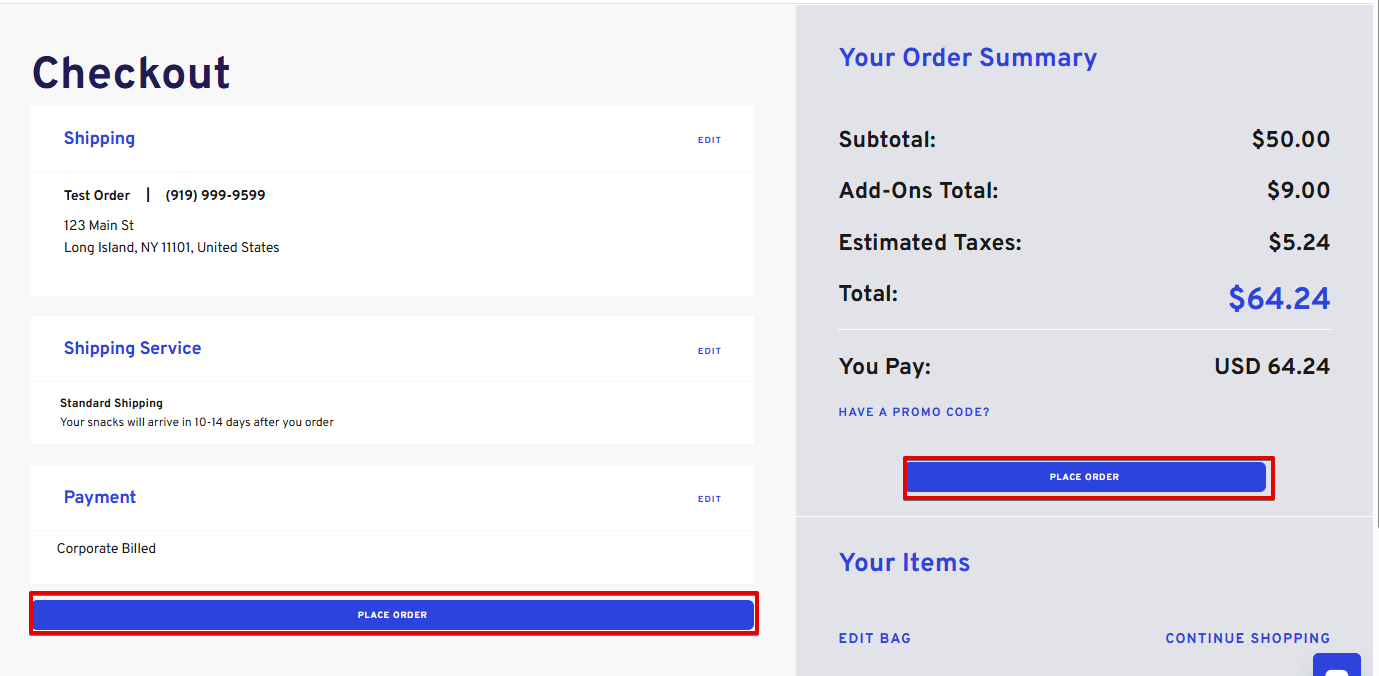The image size is (1379, 676).
Task: Click the Your Items heading
Action: pyautogui.click(x=904, y=563)
